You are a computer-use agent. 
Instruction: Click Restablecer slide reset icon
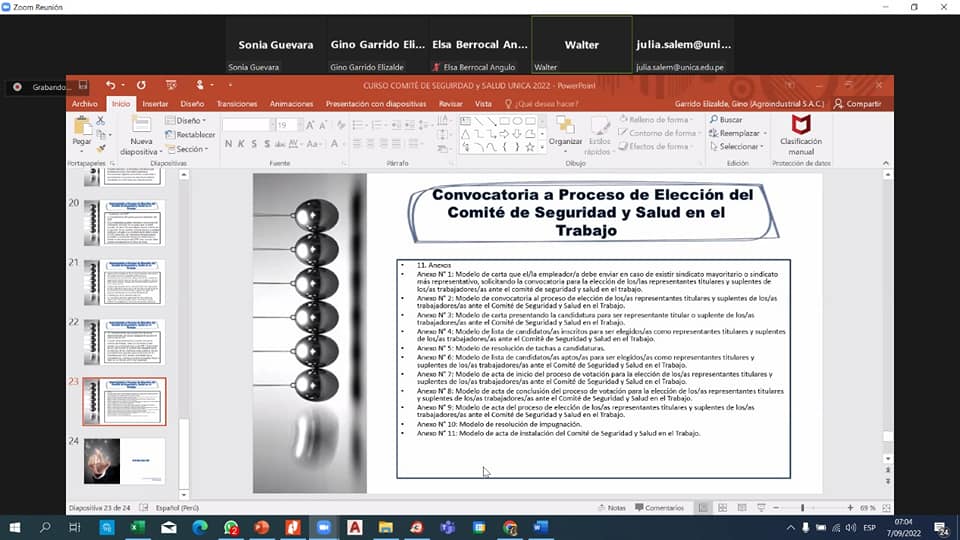point(190,134)
